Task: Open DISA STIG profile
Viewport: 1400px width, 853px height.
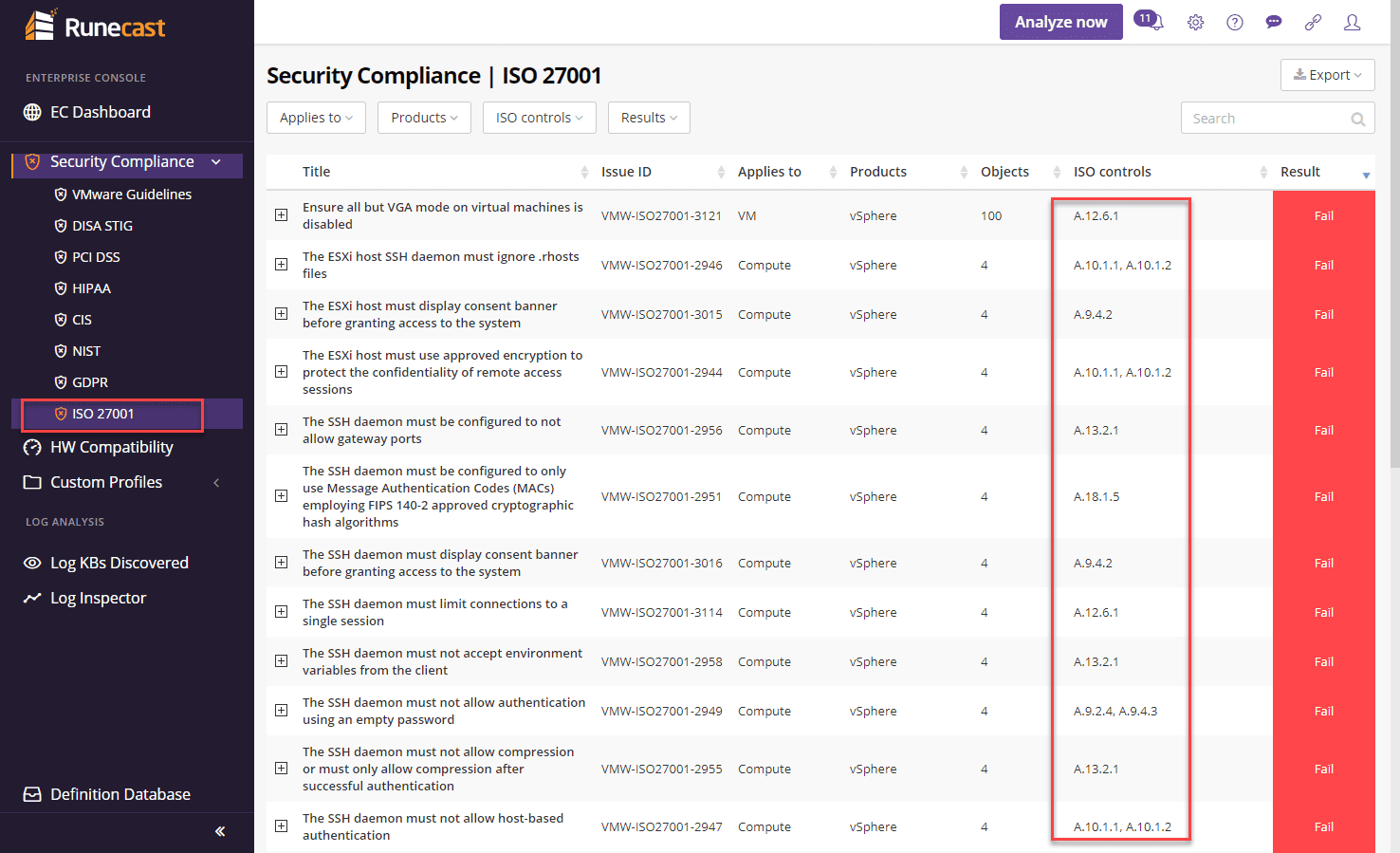Action: pos(102,226)
